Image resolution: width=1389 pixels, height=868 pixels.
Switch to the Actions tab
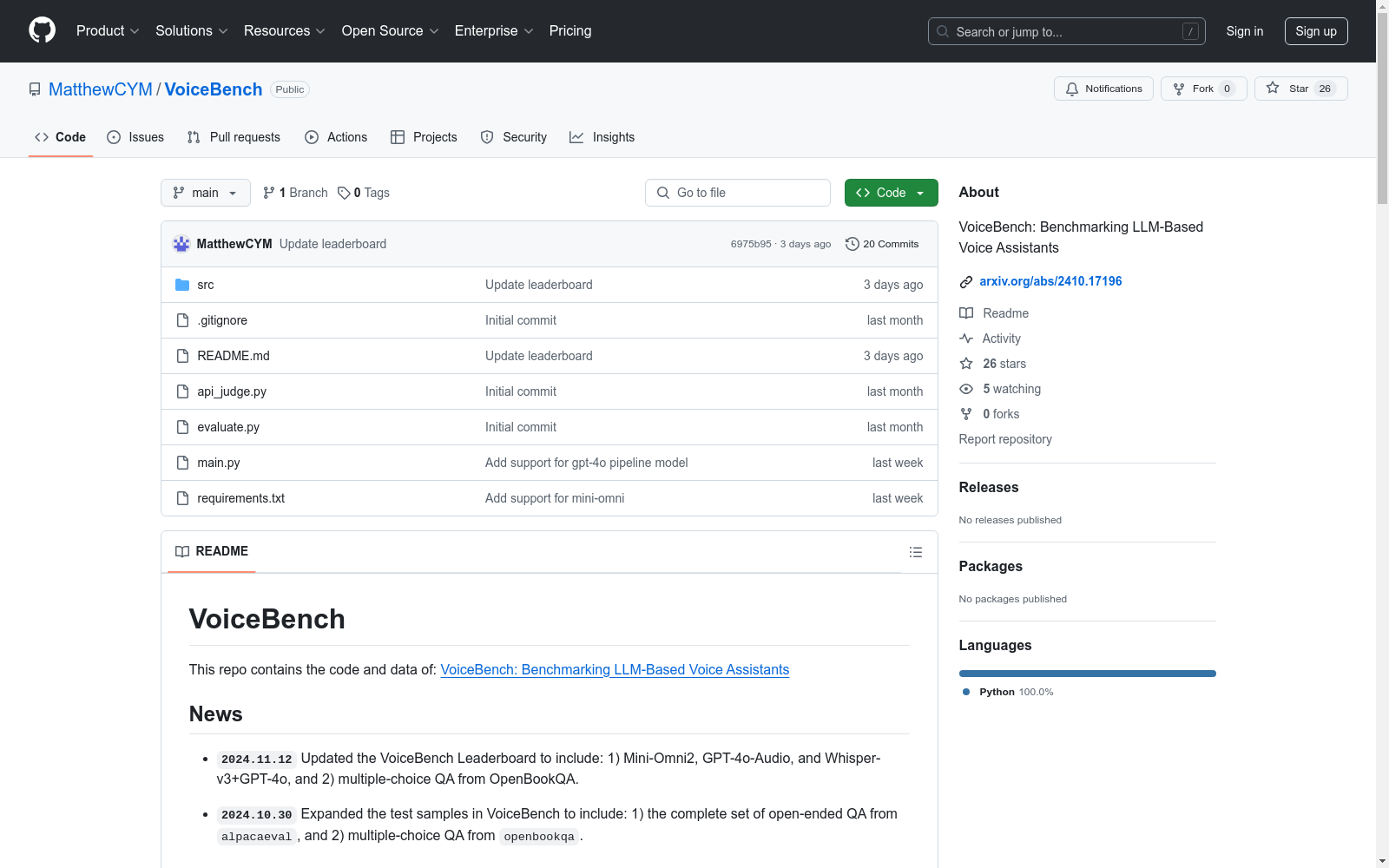tap(336, 137)
